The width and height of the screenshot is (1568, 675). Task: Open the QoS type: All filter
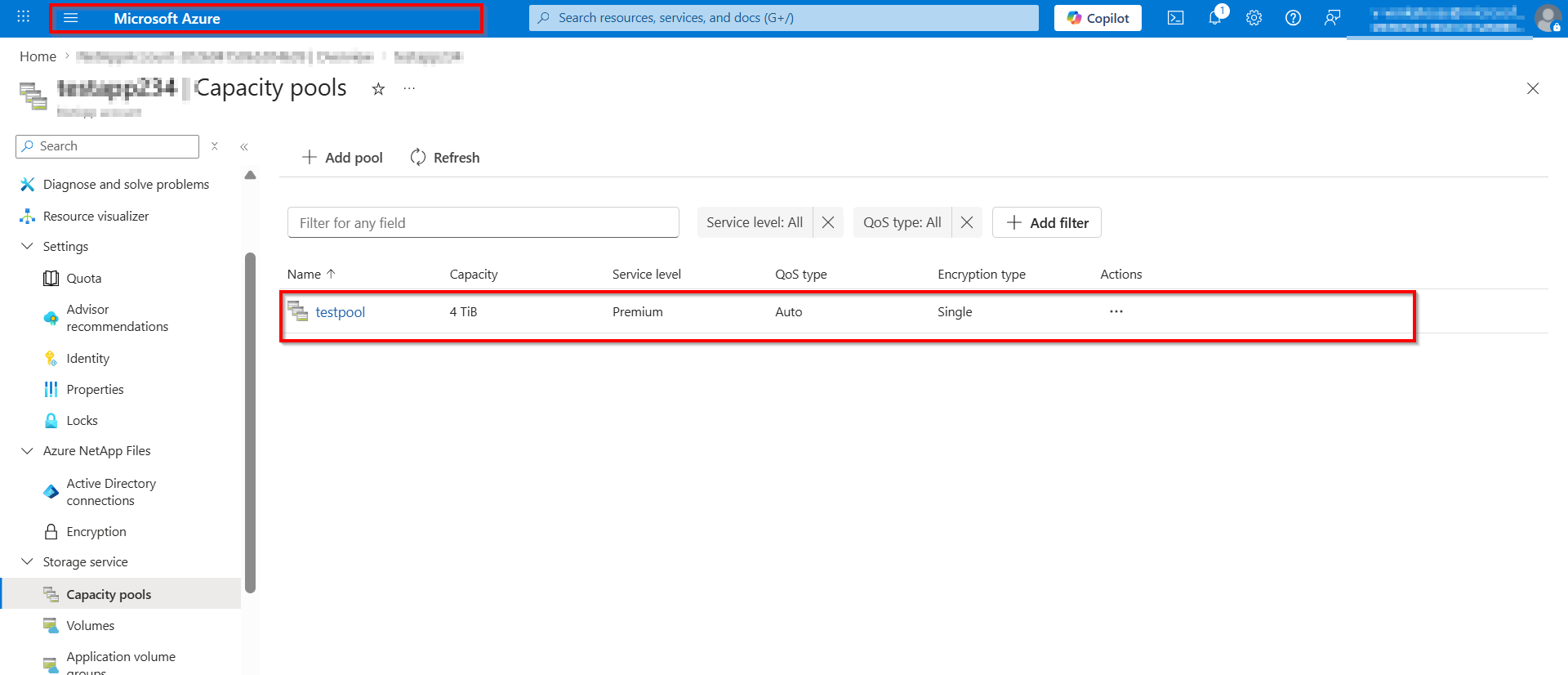tap(902, 222)
